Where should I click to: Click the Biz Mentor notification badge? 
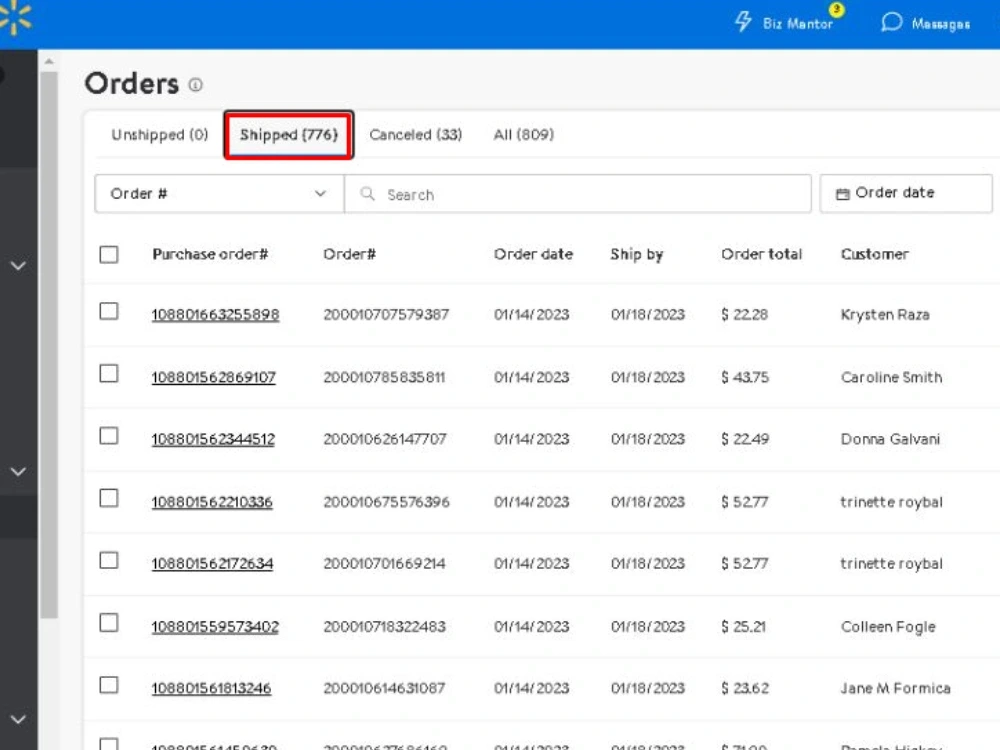pyautogui.click(x=836, y=10)
